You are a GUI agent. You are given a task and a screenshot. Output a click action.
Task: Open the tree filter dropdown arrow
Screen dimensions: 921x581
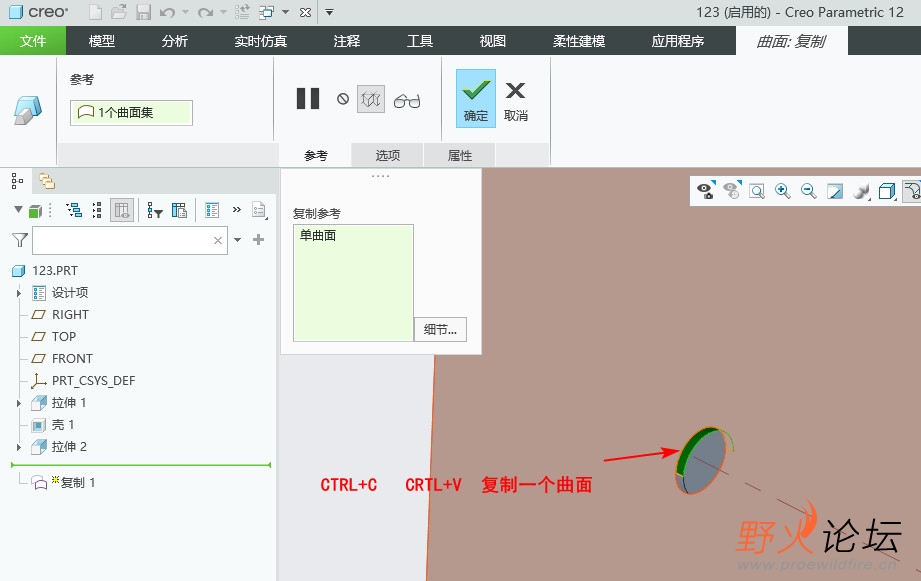(x=237, y=240)
